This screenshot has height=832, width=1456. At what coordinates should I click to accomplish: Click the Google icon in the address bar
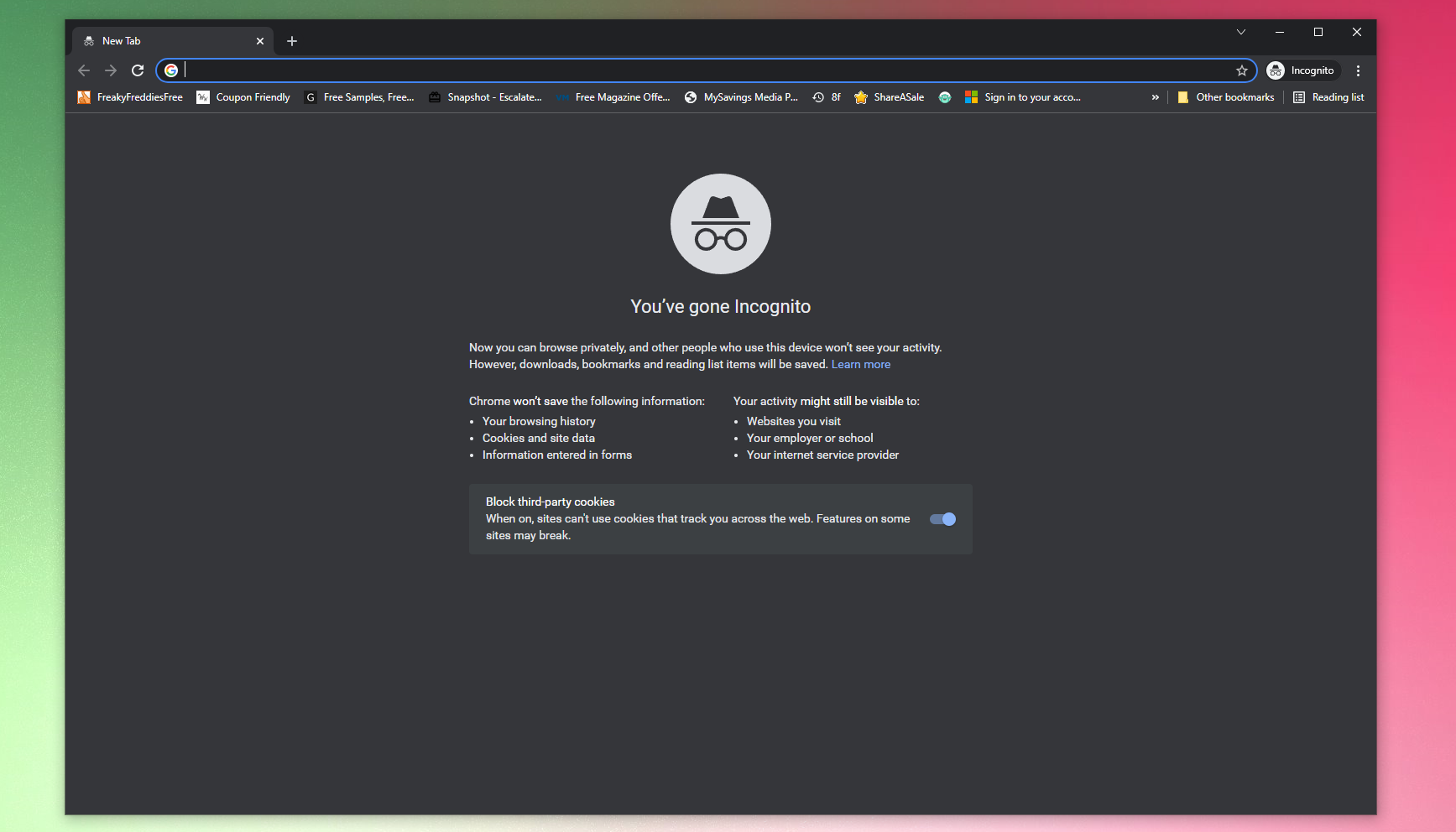coord(171,70)
